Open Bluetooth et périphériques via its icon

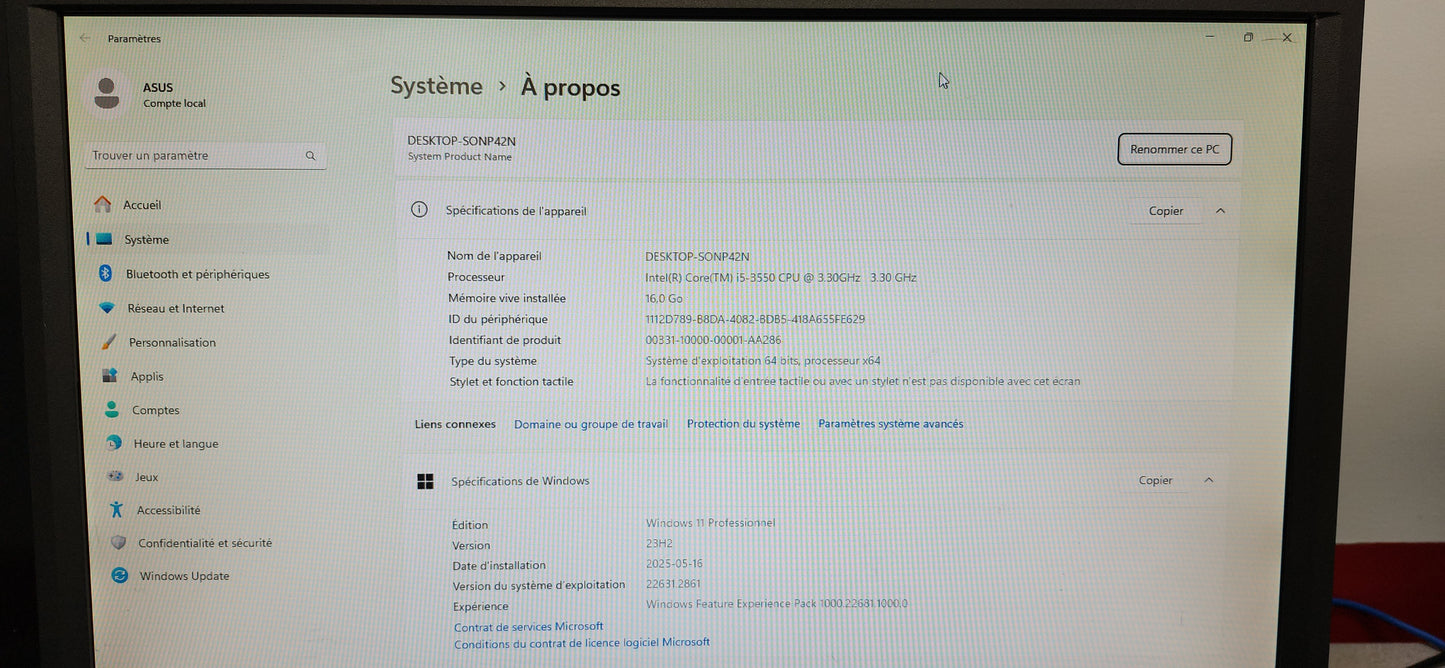tap(105, 273)
